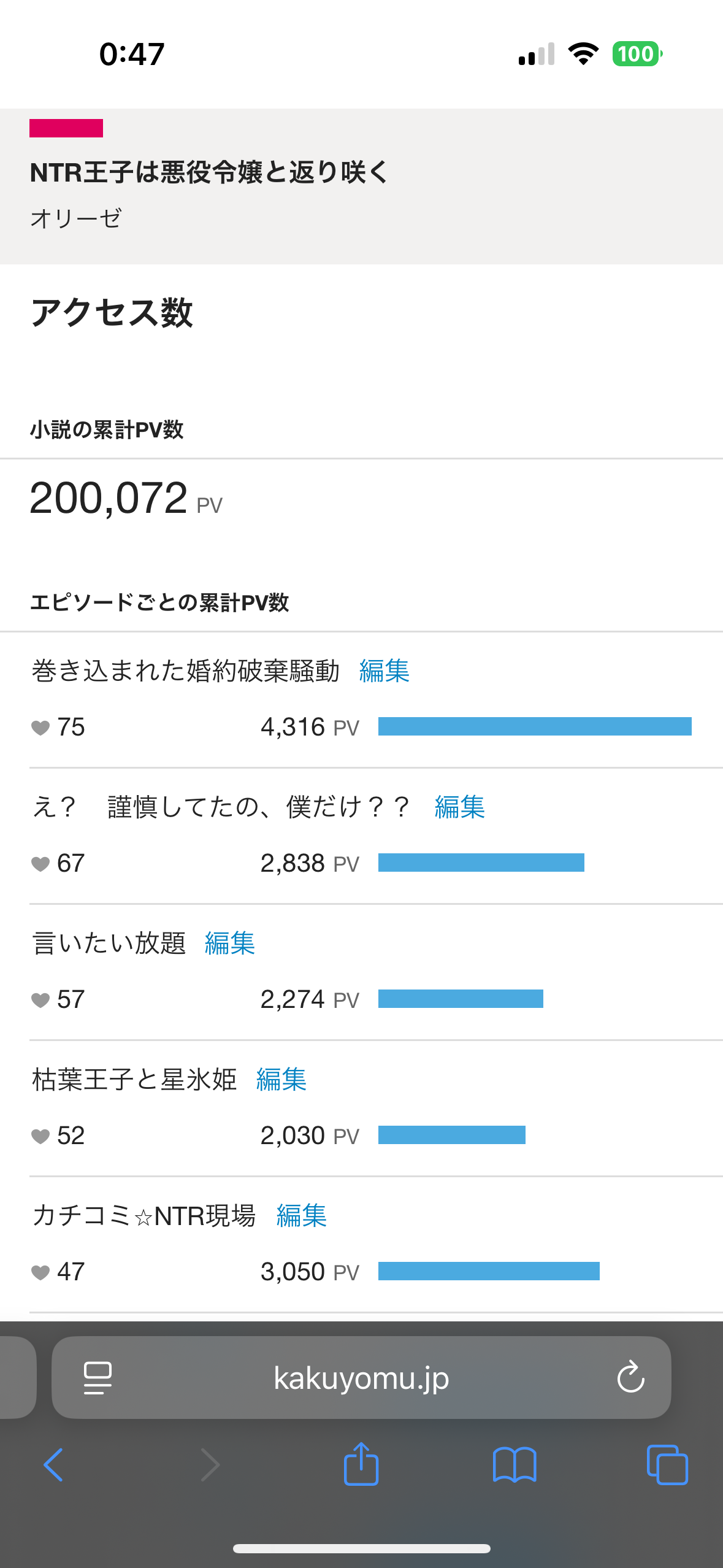Edit episode 巻き込まれた婚約破棄騒動
This screenshot has height=1568, width=723.
384,671
